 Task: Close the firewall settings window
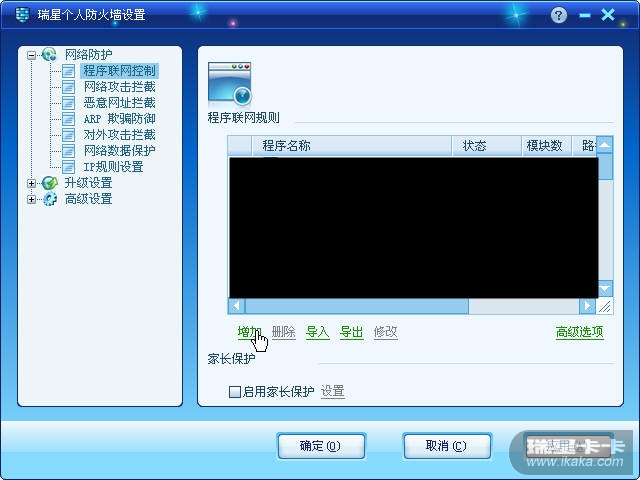tap(608, 15)
